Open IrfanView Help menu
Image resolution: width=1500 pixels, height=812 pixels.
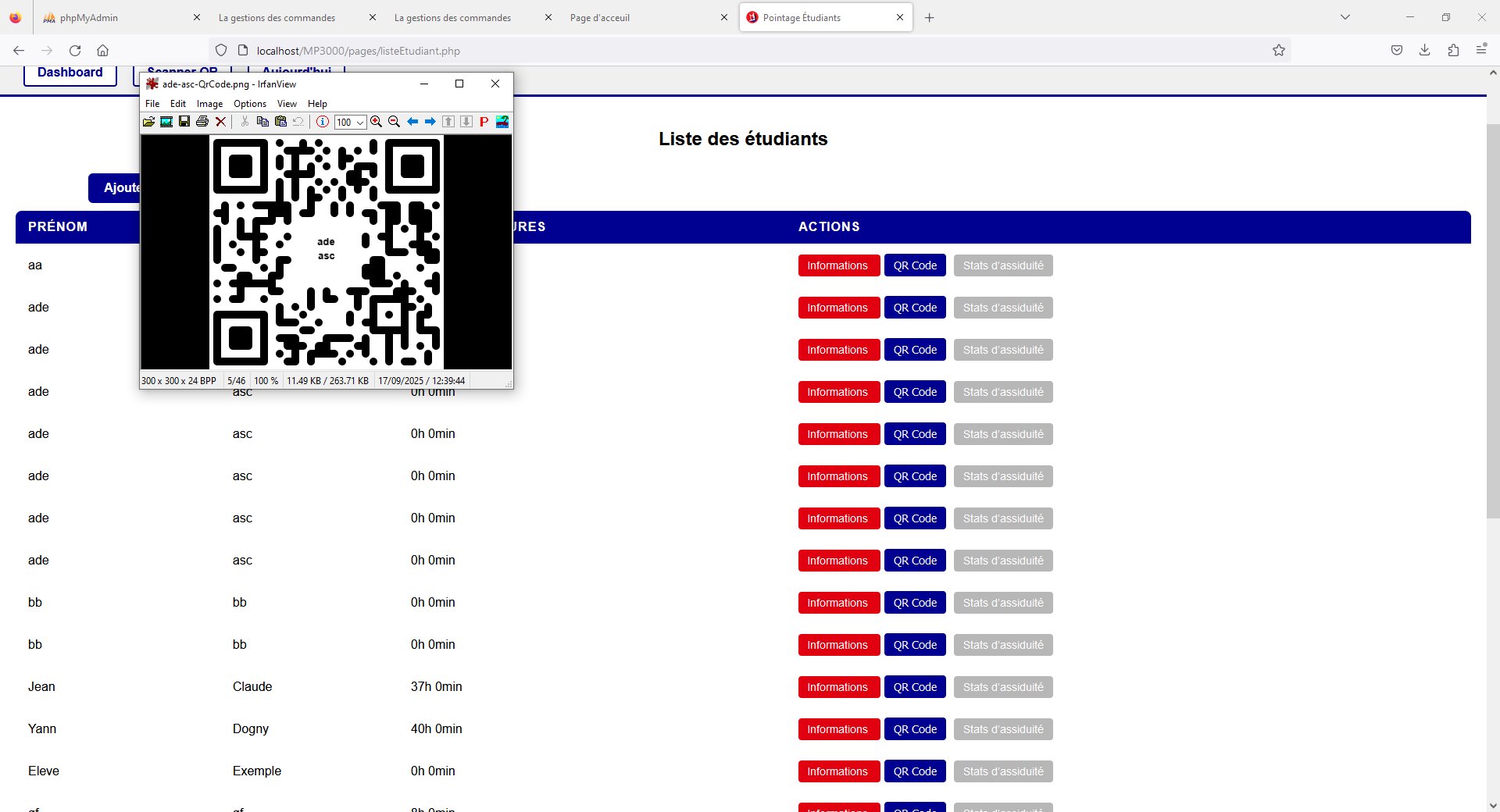coord(317,104)
